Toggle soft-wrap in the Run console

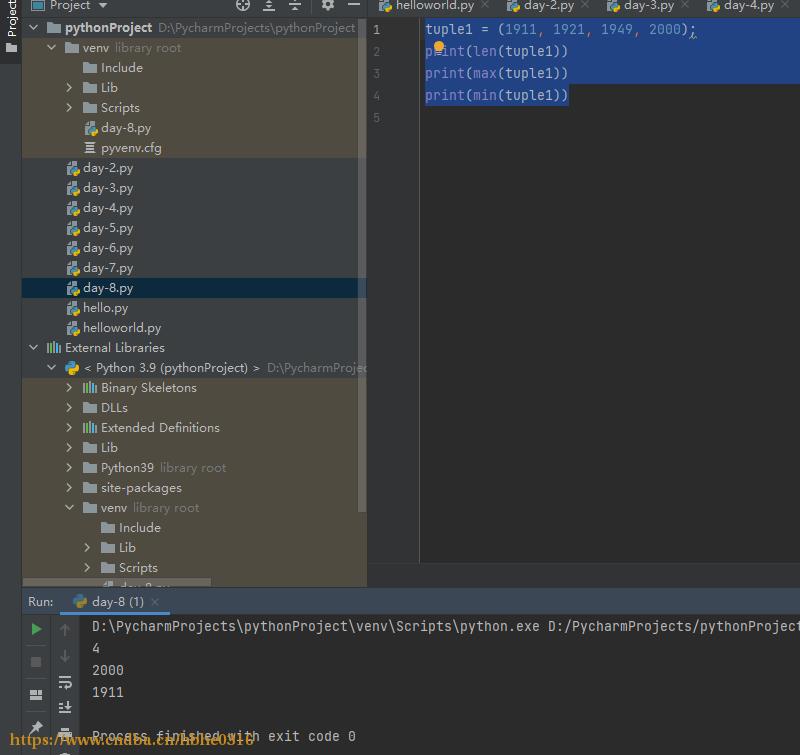[65, 682]
